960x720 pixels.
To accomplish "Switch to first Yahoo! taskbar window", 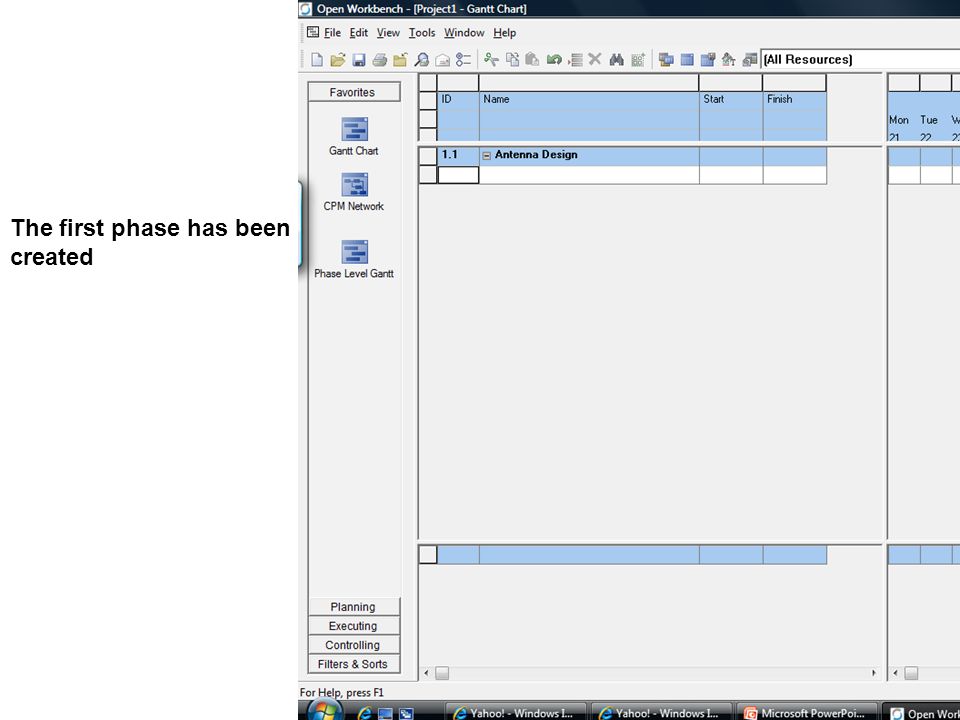I will [x=516, y=713].
